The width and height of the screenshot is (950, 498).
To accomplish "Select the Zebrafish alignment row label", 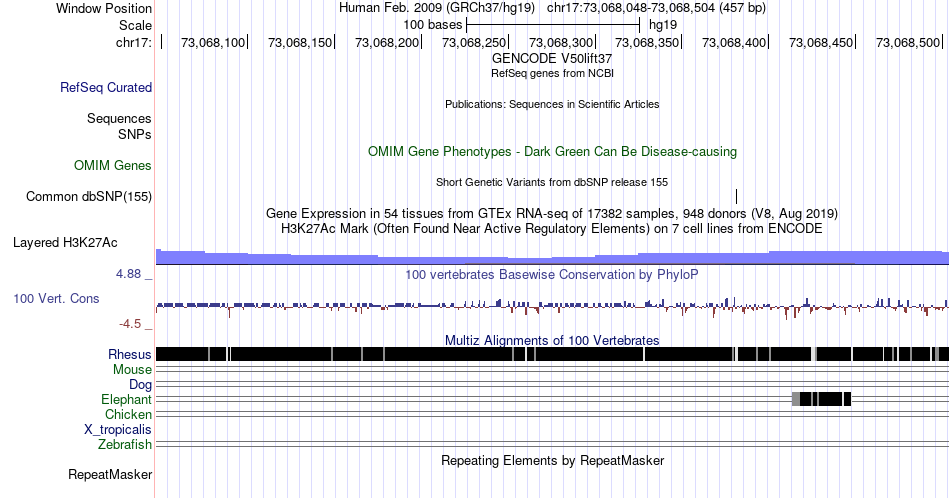I will pyautogui.click(x=125, y=444).
